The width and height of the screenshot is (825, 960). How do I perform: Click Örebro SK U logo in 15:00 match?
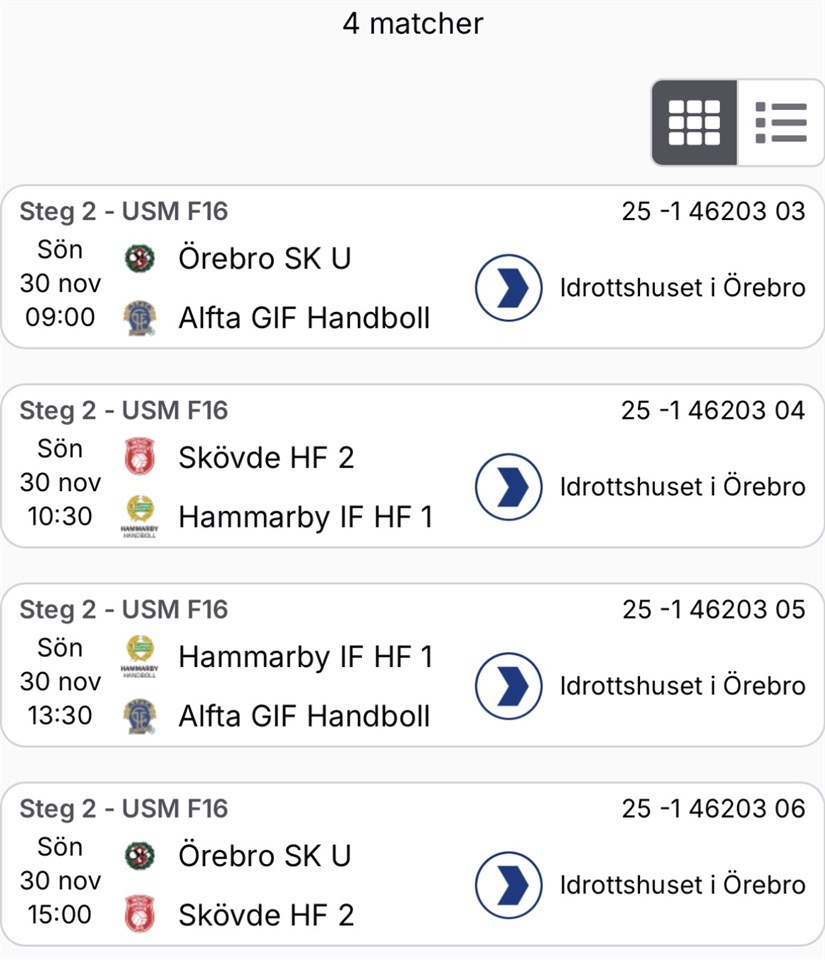click(140, 856)
